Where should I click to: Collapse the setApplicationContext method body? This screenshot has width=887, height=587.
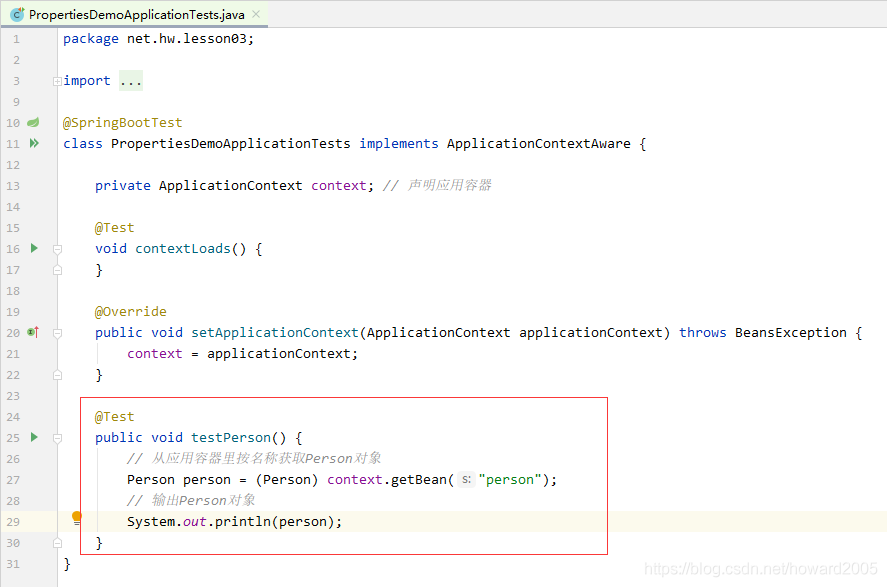[x=57, y=333]
